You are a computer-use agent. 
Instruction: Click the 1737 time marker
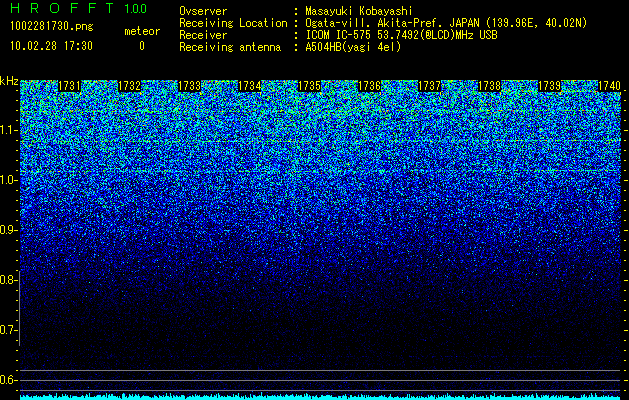(x=430, y=86)
